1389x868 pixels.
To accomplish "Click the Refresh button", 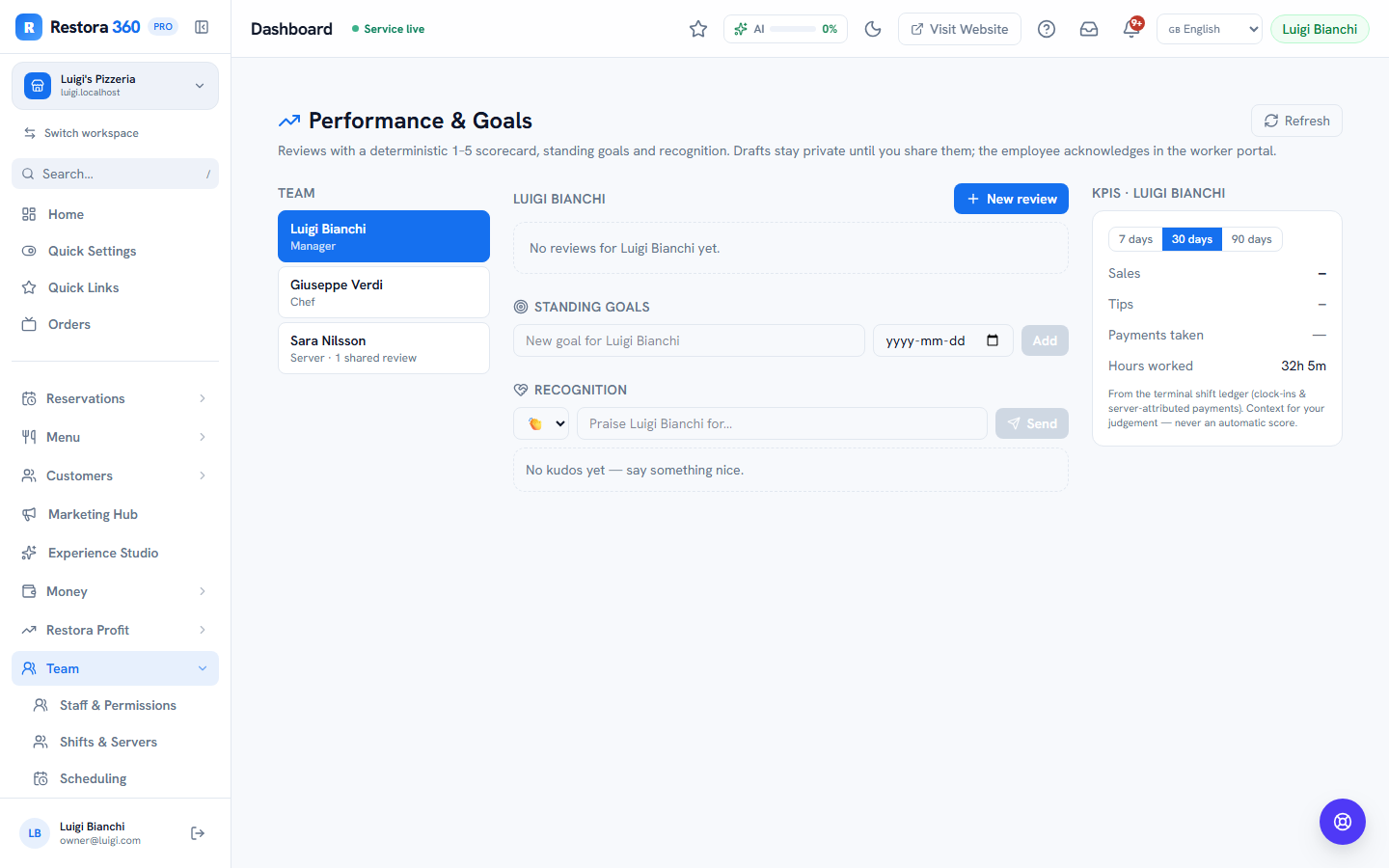I will (x=1296, y=121).
